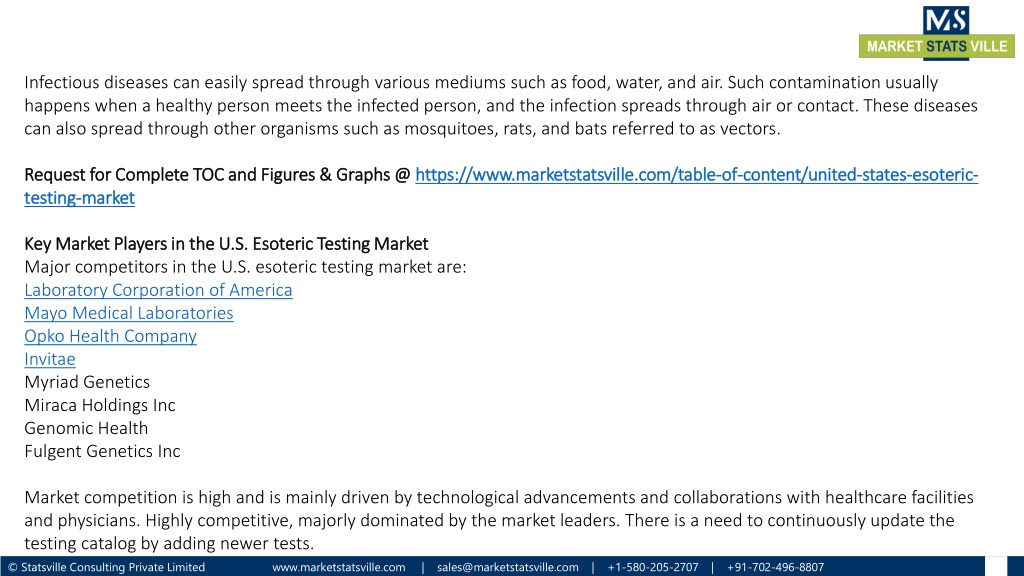Click the +1-580-205-2707 phone number
This screenshot has width=1024, height=576.
[652, 567]
